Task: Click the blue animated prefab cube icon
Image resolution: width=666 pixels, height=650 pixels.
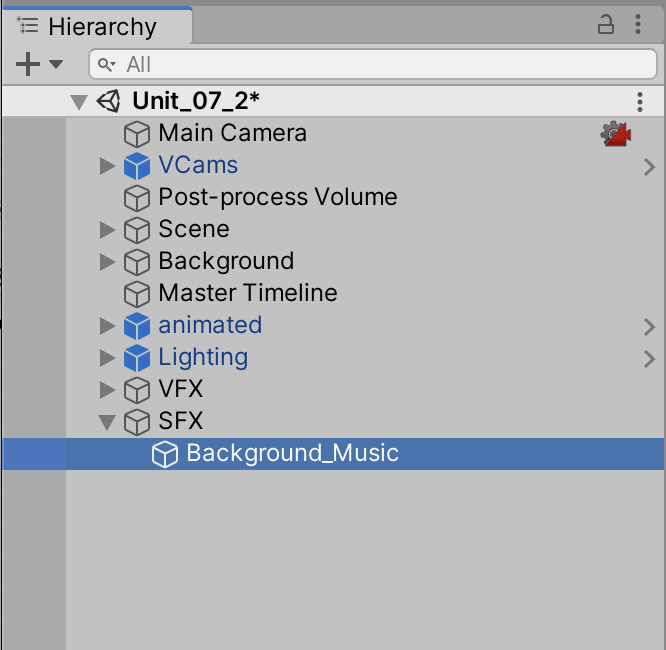Action: (x=136, y=325)
